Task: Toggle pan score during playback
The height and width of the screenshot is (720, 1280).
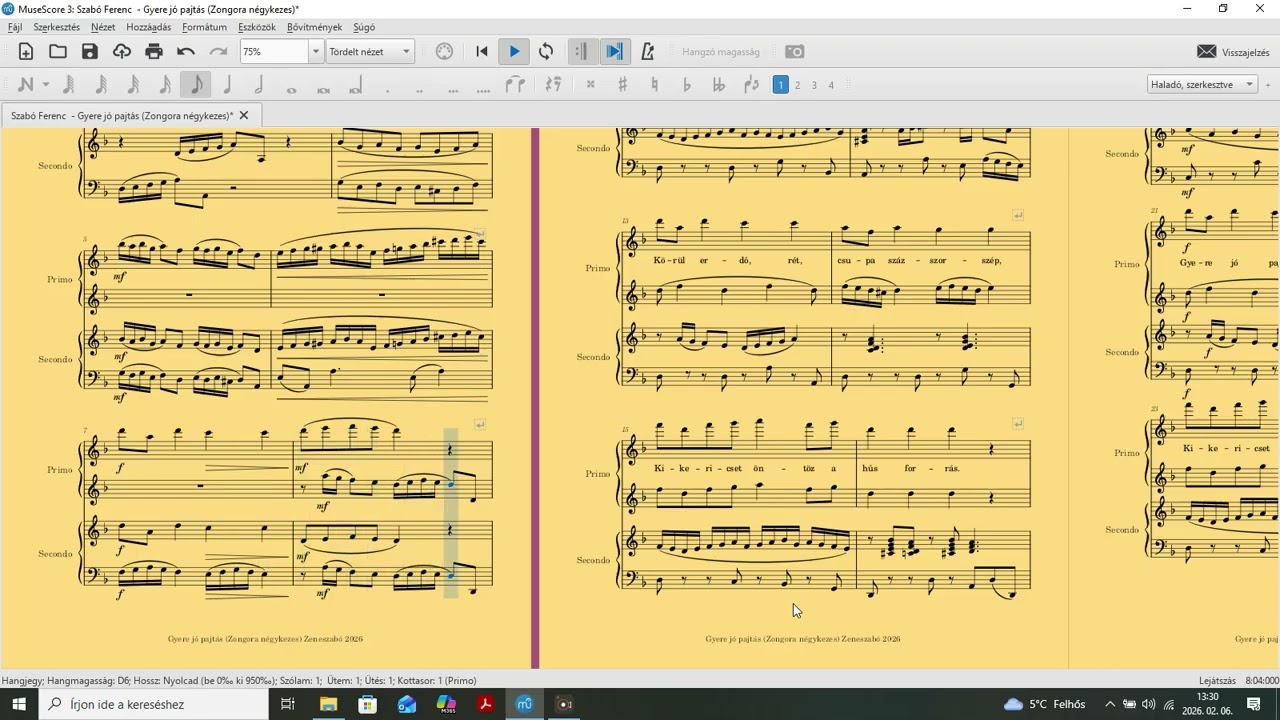Action: click(x=614, y=52)
